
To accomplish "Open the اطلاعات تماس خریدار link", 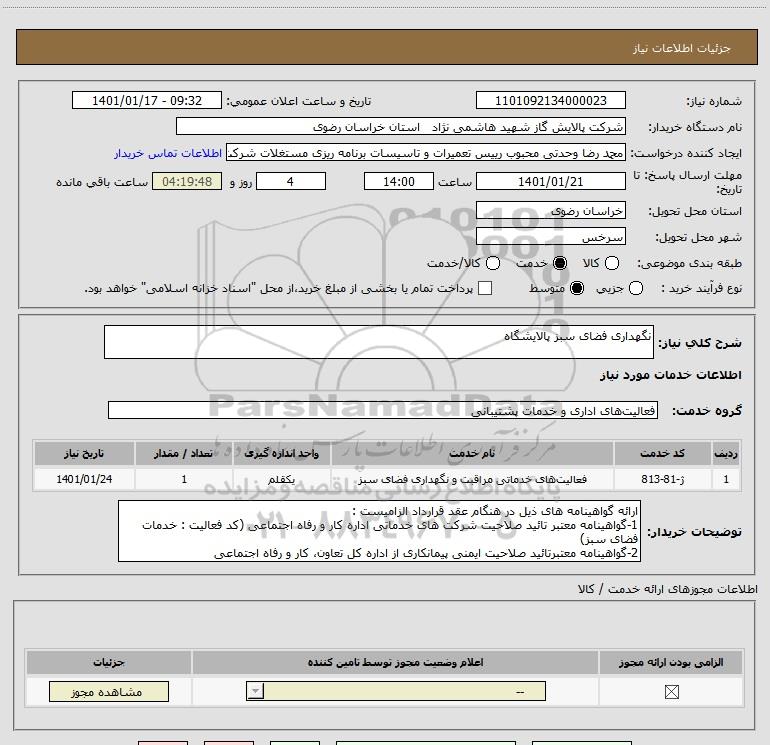I will pos(168,153).
